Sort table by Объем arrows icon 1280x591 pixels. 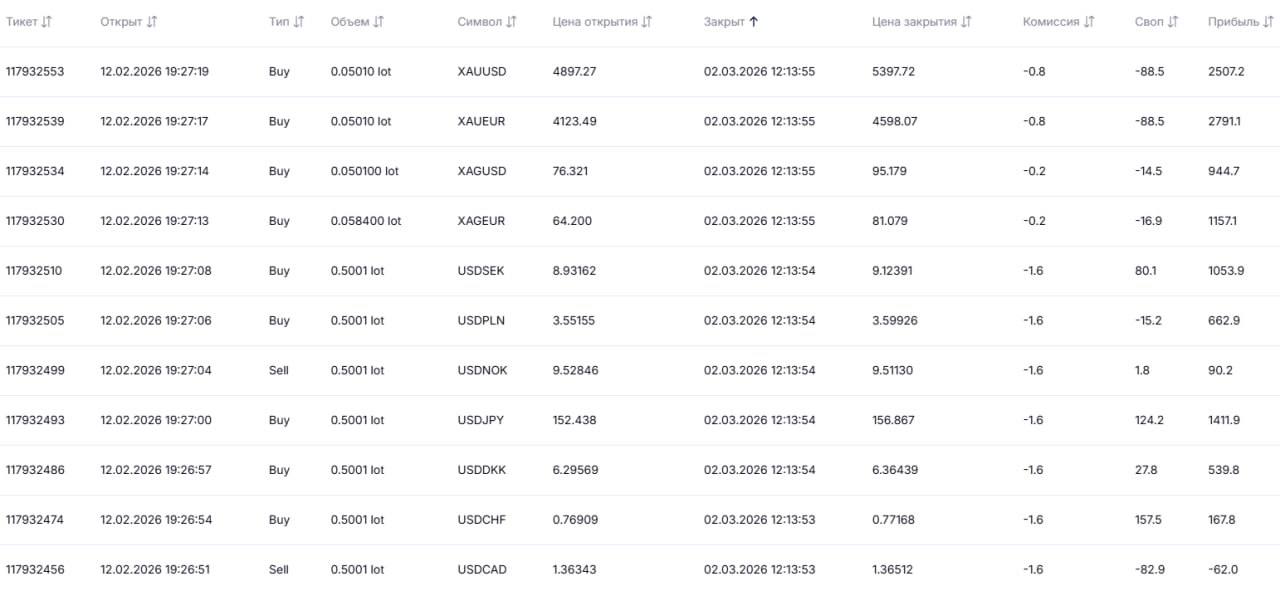[x=378, y=22]
